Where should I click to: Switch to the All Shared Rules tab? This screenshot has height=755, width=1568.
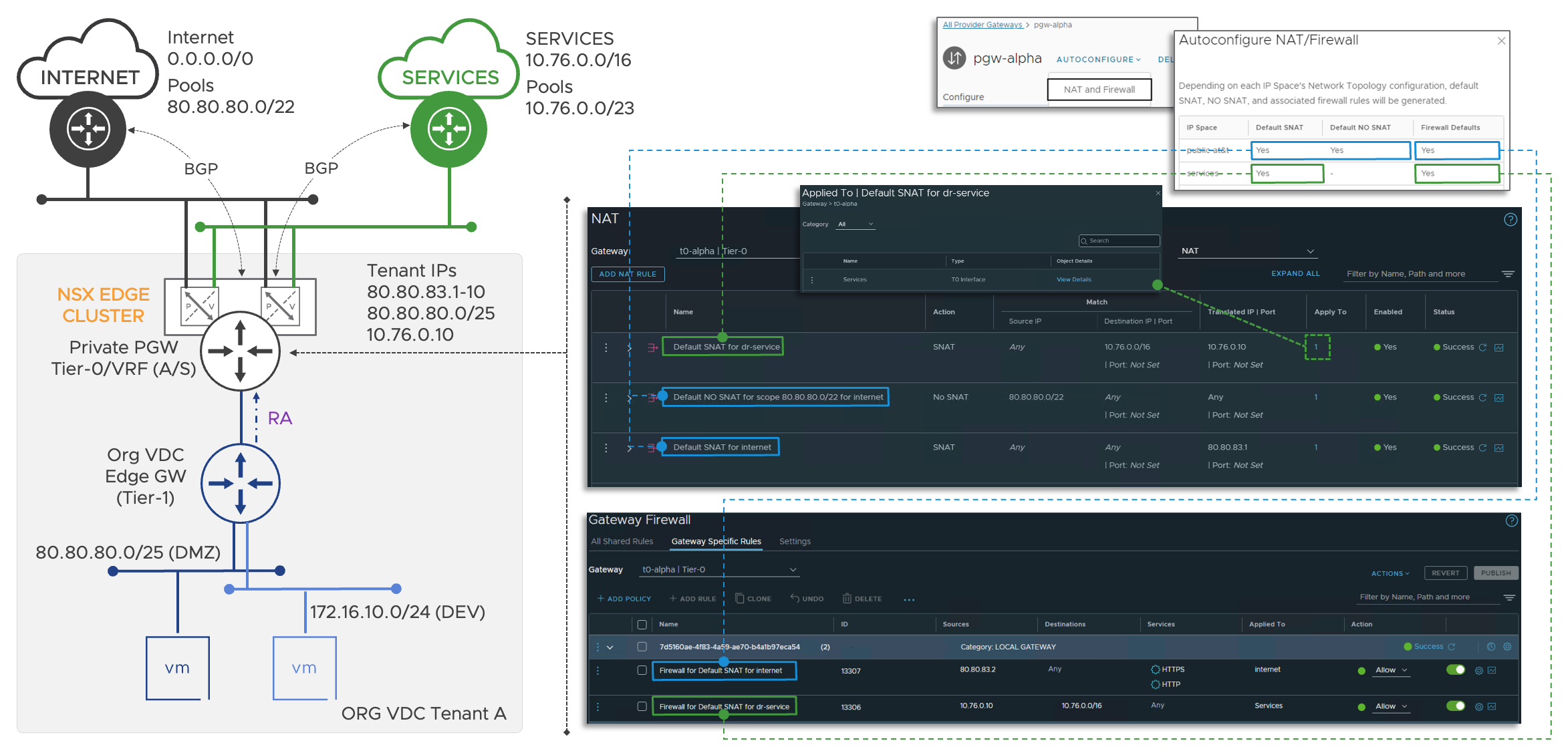click(x=622, y=541)
